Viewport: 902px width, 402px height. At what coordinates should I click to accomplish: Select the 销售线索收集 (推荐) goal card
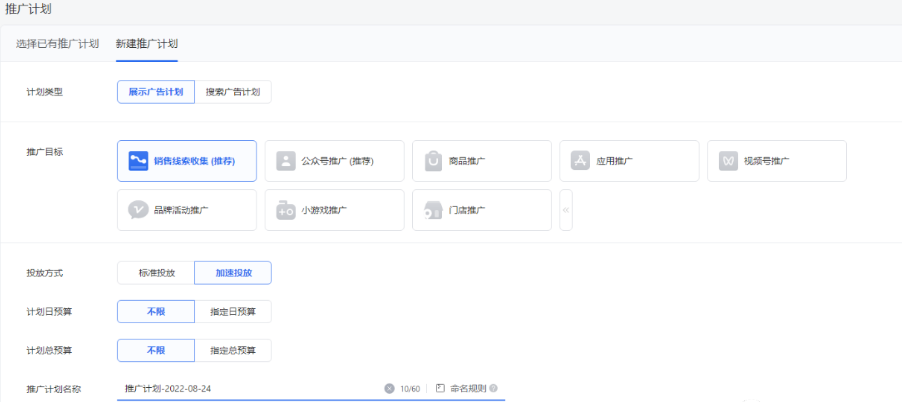coord(187,161)
